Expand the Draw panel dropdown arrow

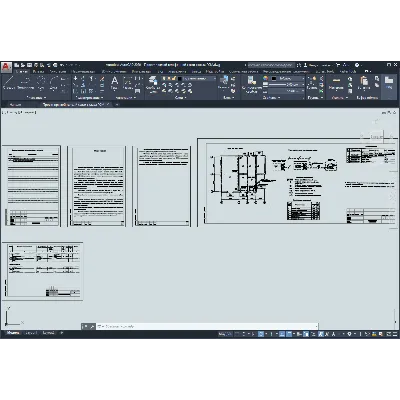pos(45,98)
